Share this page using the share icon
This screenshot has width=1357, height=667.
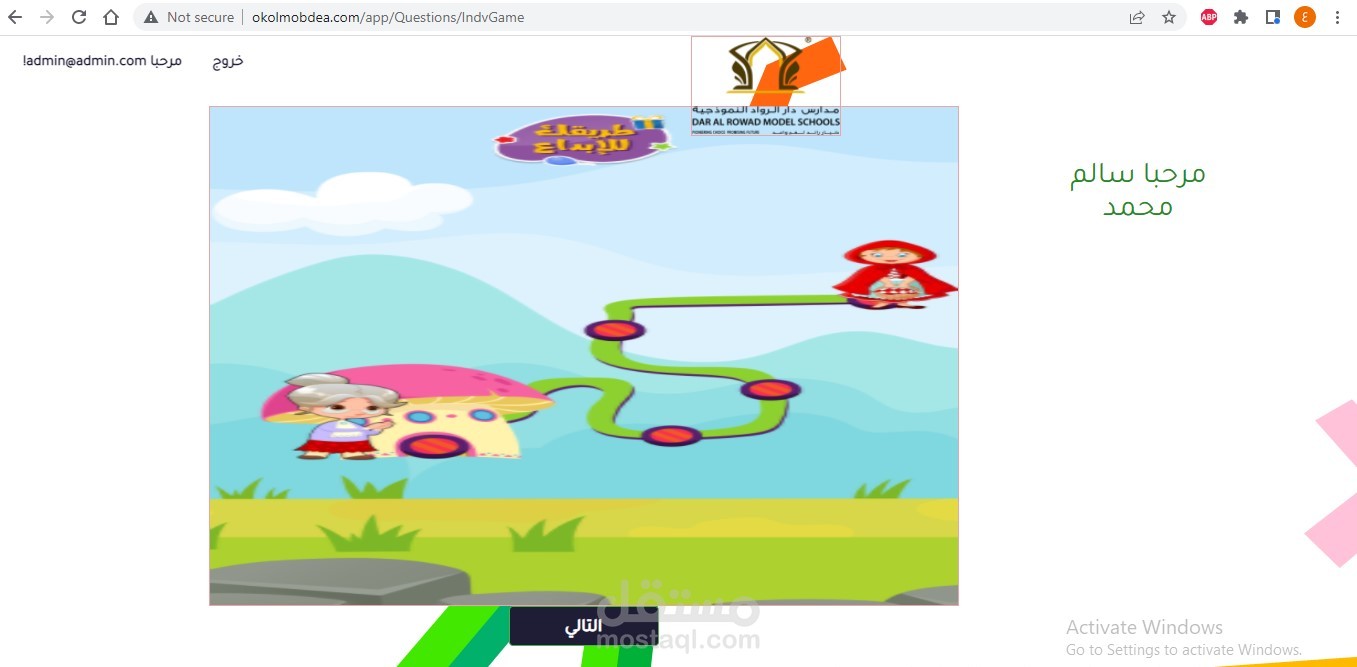point(1137,17)
